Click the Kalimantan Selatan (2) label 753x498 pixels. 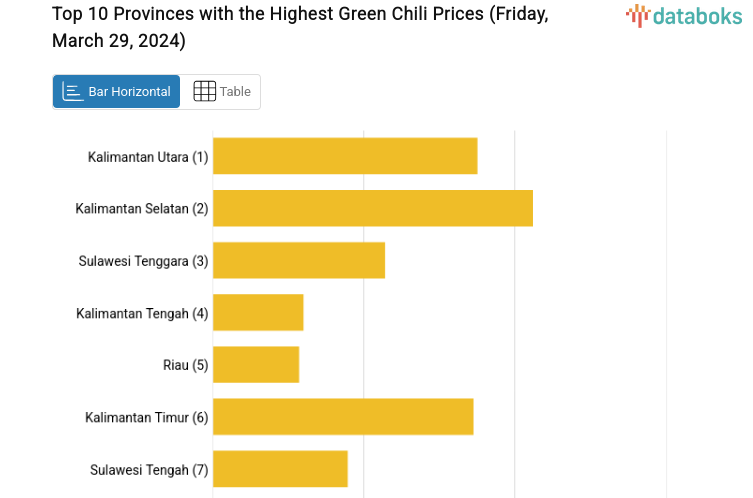[x=142, y=209]
